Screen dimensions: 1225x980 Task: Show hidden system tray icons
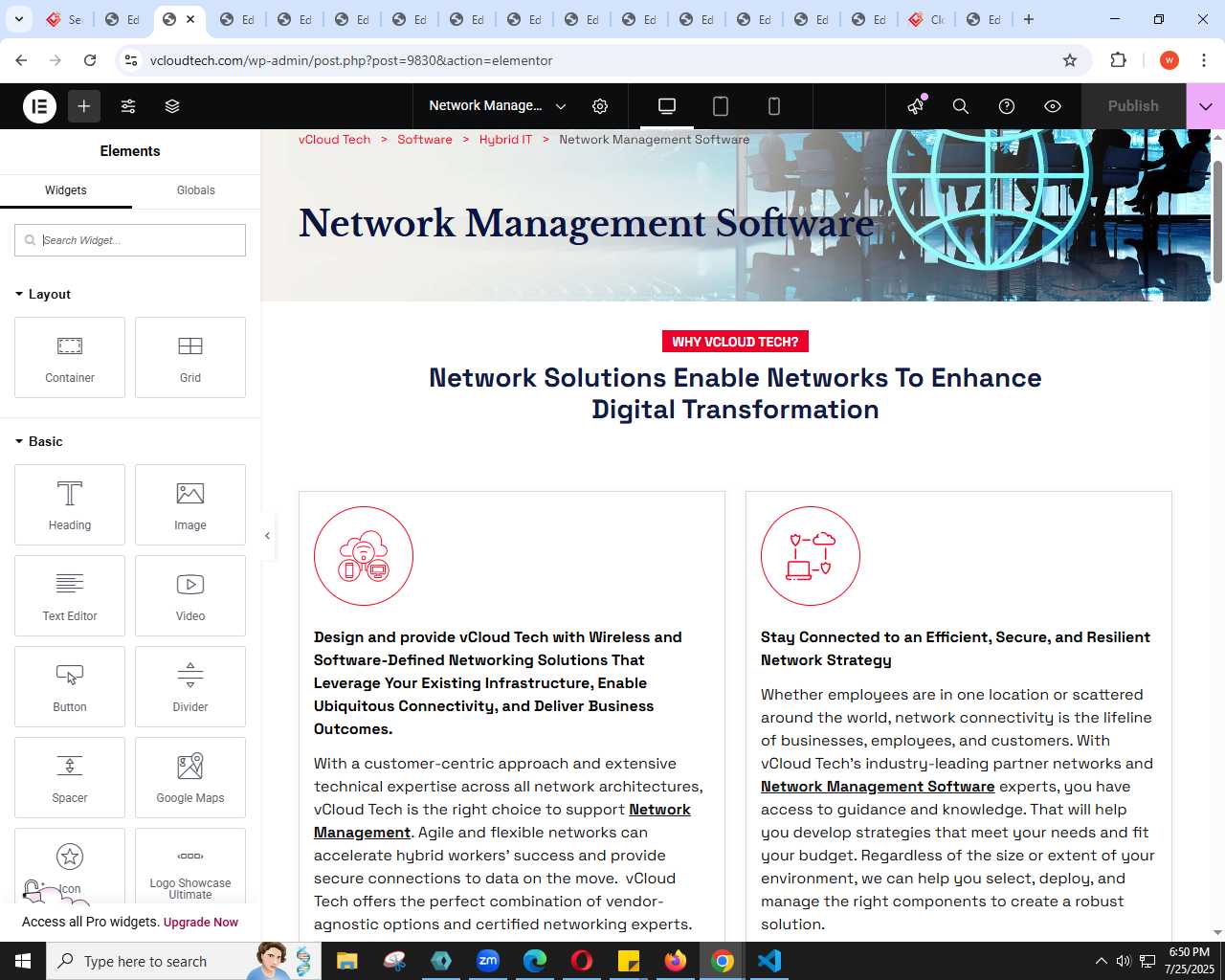[x=1101, y=961]
